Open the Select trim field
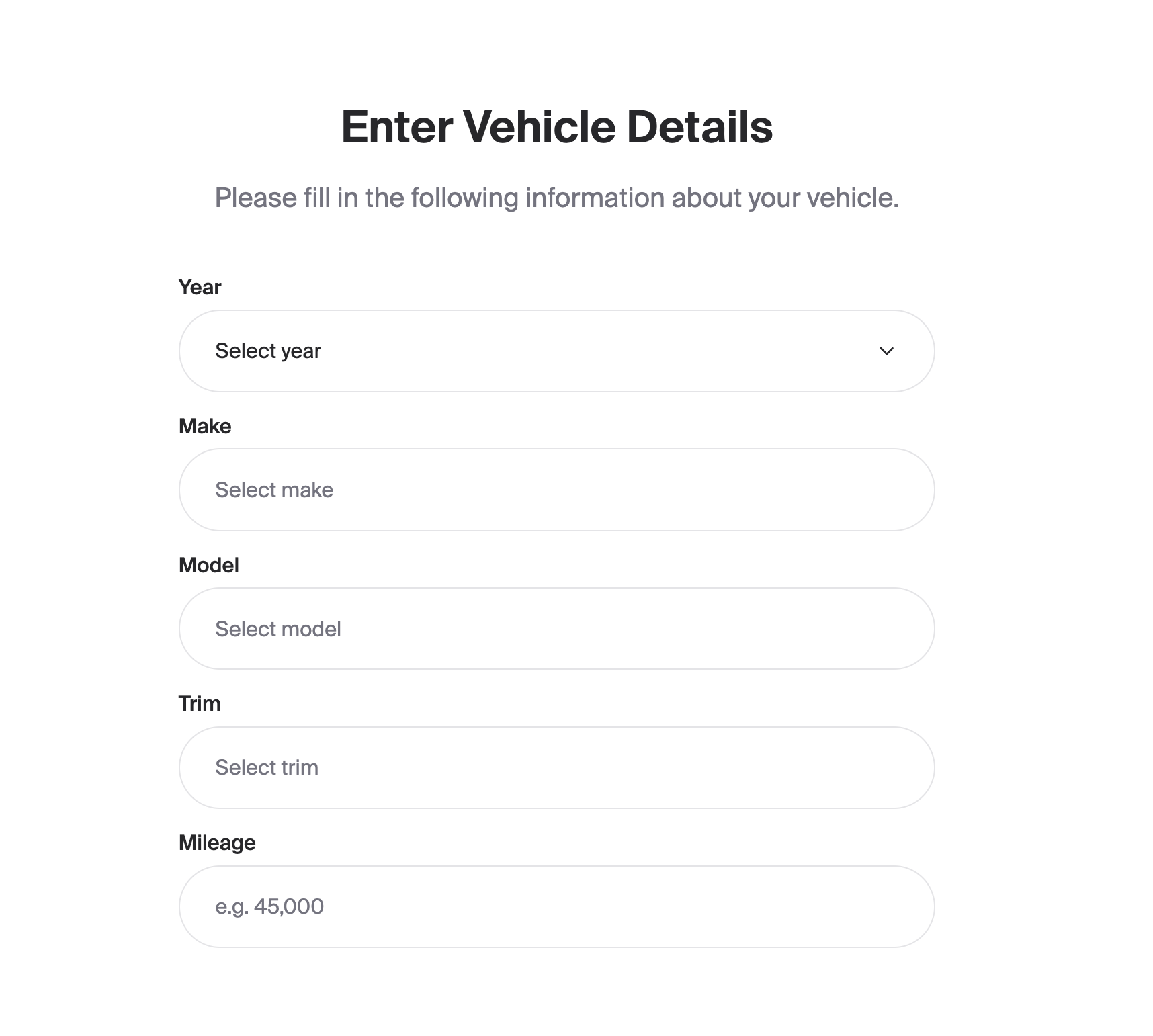Screen dimensions: 1153x1036 point(556,767)
